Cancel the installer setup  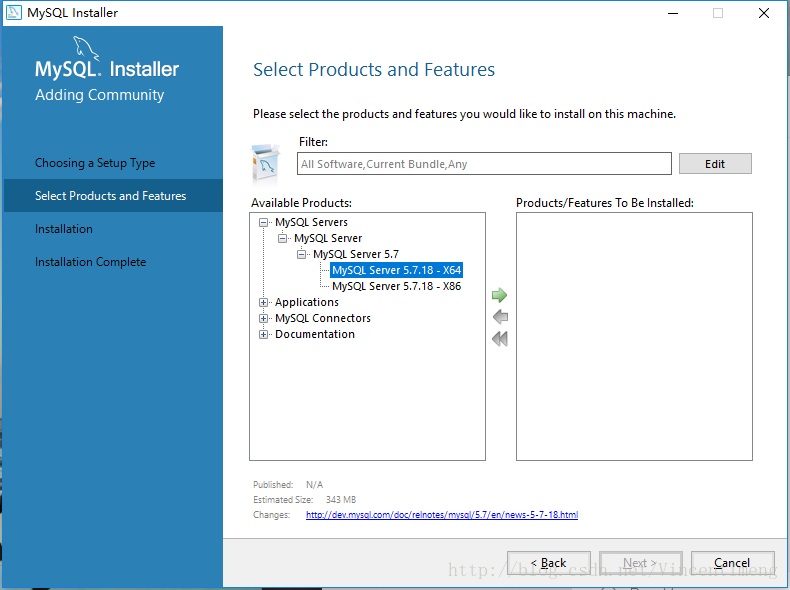(732, 563)
